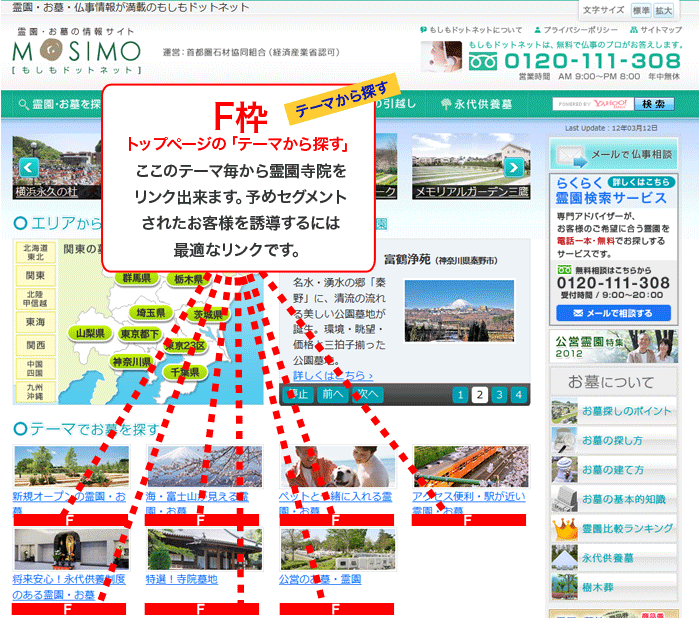Viewport: 700px width, 619px height.
Task: Open the 霊園・お墓を探す menu item
Action: [60, 104]
